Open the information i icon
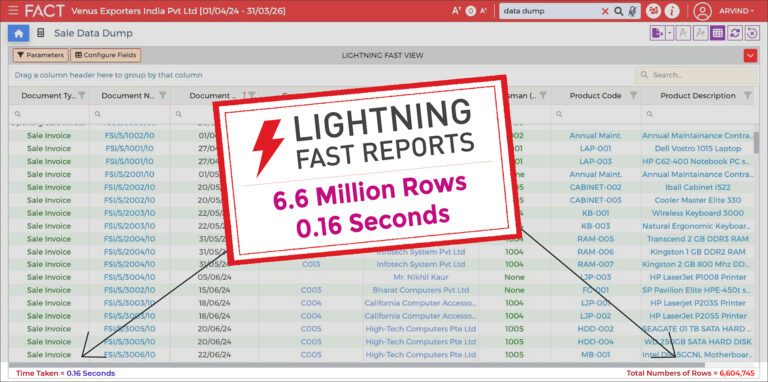The image size is (768, 382). (672, 11)
